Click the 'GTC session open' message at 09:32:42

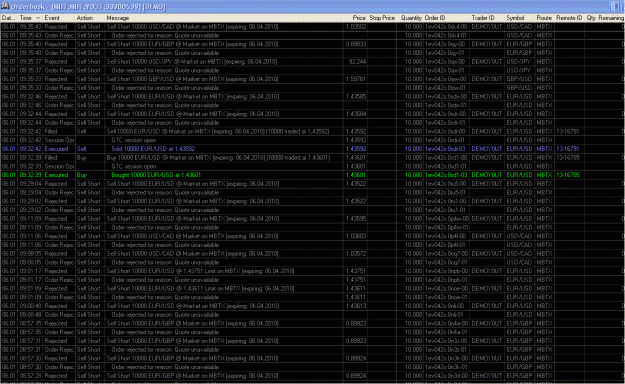(134, 140)
